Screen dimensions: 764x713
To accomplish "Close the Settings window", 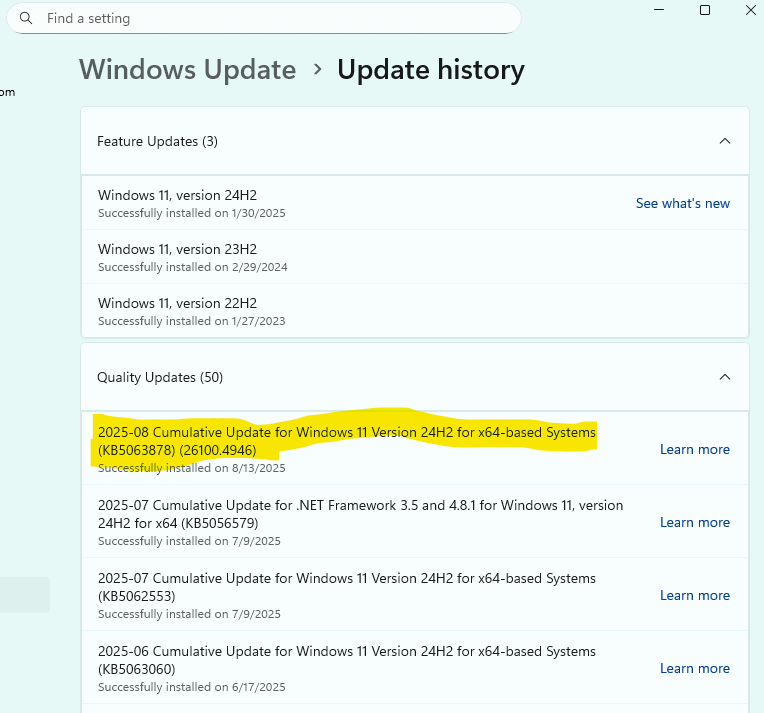I will [751, 10].
